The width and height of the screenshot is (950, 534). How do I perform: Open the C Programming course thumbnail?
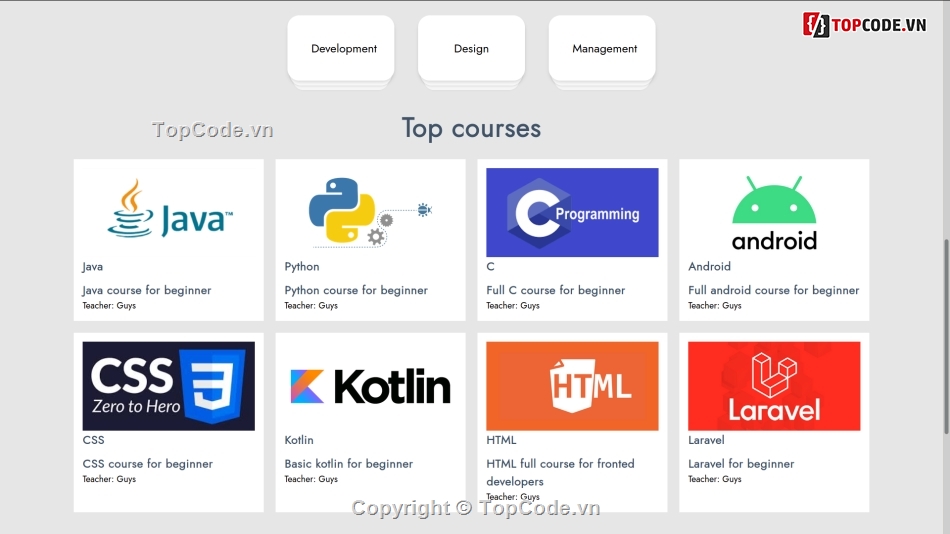click(572, 212)
